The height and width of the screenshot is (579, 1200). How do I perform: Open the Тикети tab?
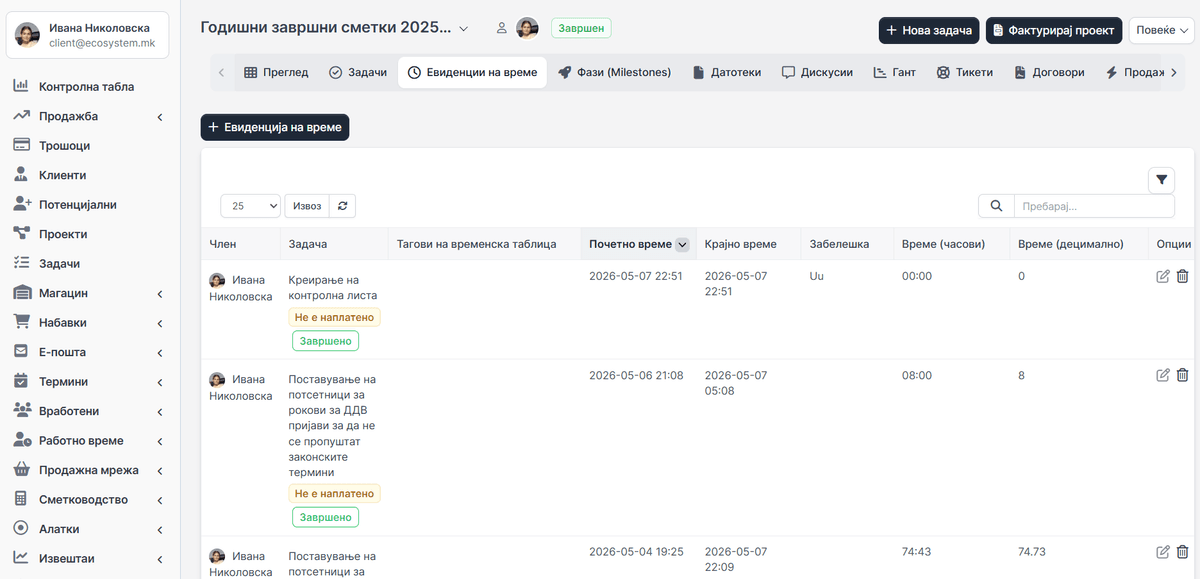click(965, 73)
